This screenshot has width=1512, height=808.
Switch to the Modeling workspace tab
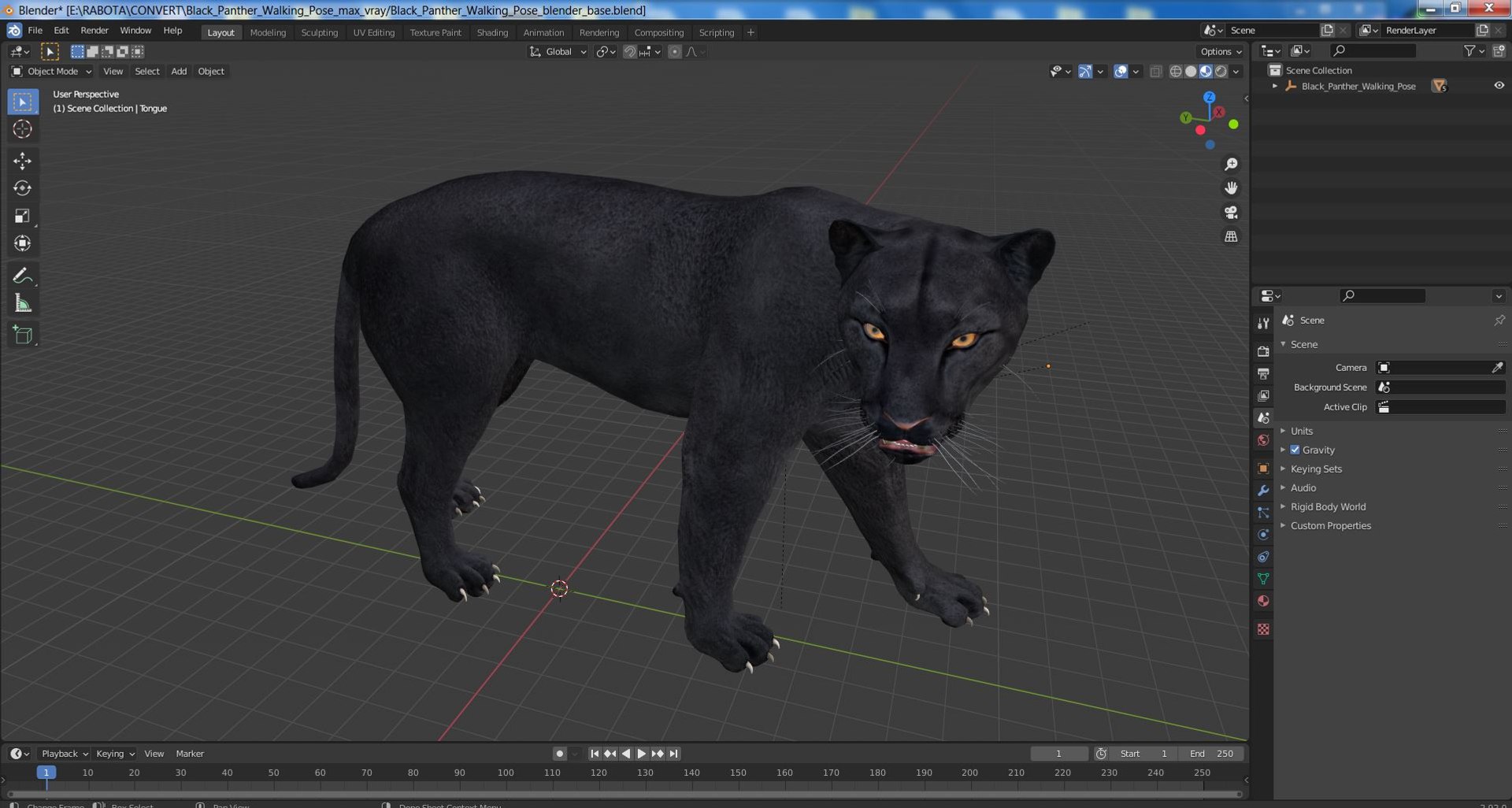pos(268,32)
